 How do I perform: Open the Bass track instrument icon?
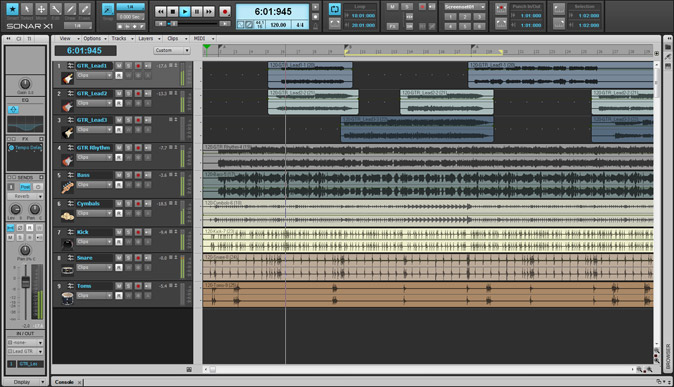pyautogui.click(x=67, y=187)
